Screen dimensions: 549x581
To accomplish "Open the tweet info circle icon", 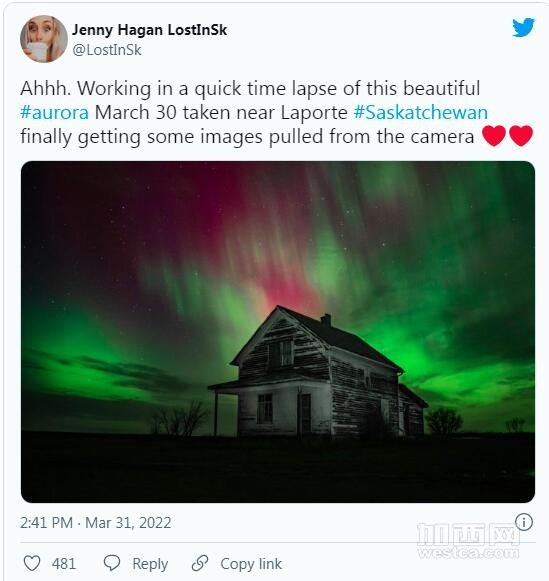I will point(524,522).
